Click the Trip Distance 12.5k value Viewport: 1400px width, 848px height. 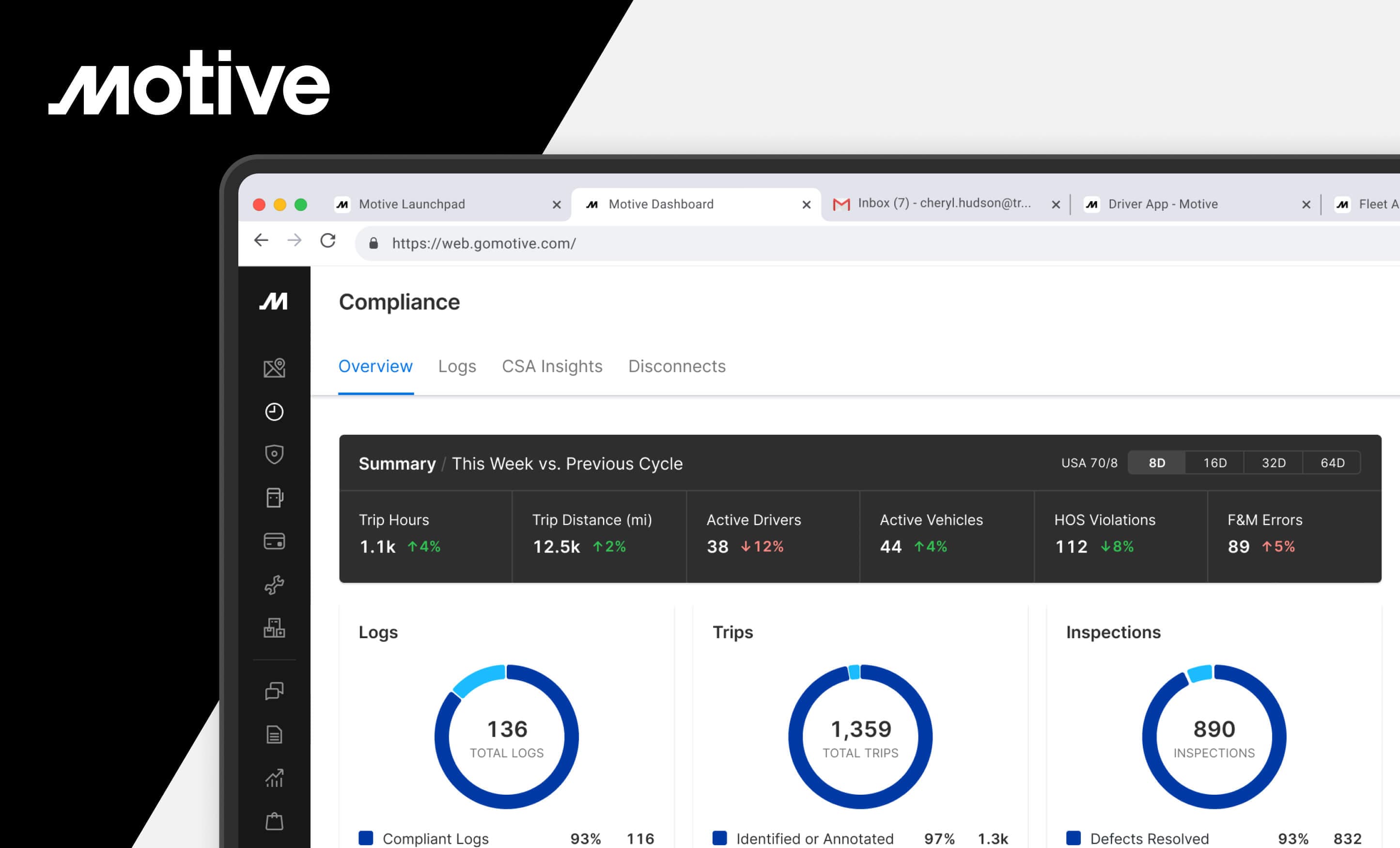556,547
